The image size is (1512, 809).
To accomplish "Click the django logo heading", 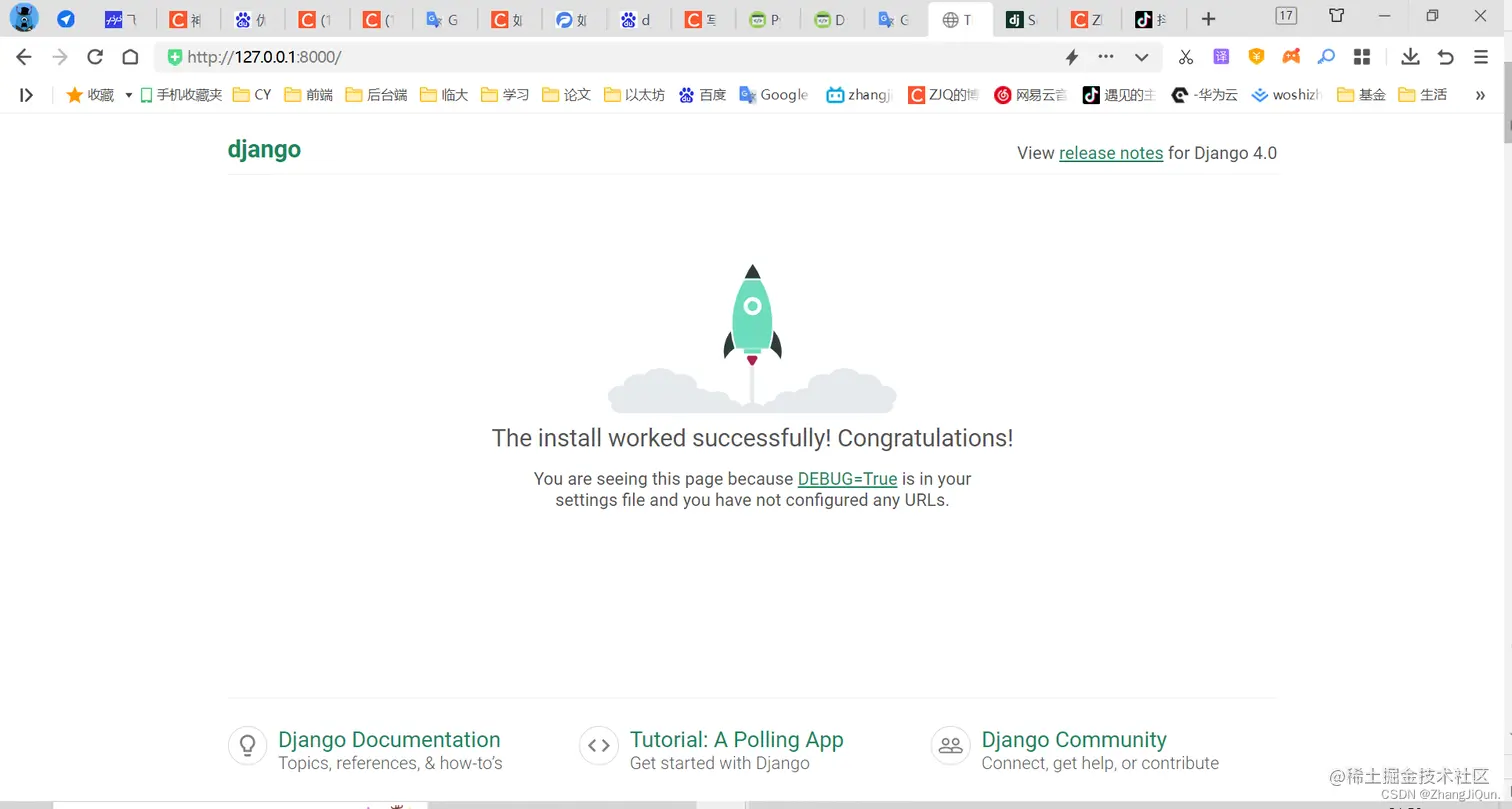I will 264,150.
